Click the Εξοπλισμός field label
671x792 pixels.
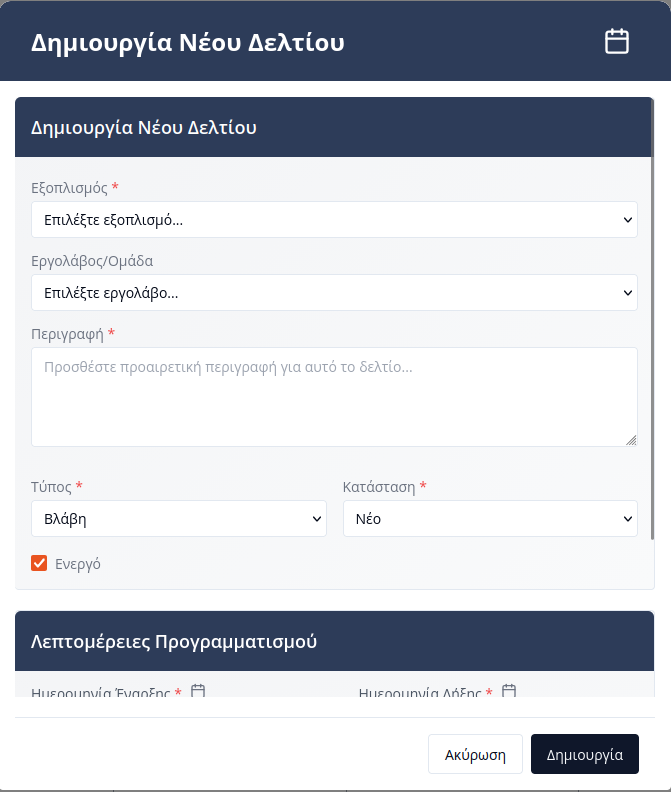pos(69,188)
